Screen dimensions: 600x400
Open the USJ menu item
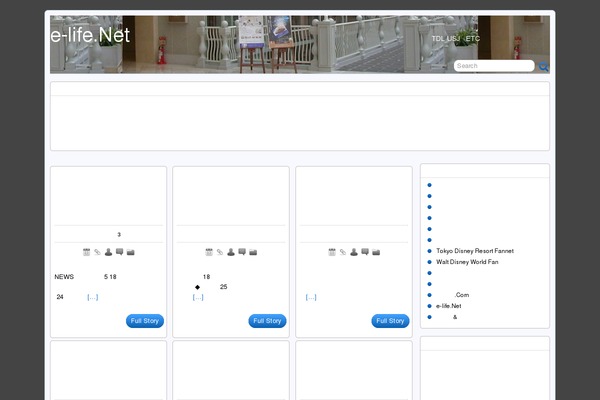point(453,39)
